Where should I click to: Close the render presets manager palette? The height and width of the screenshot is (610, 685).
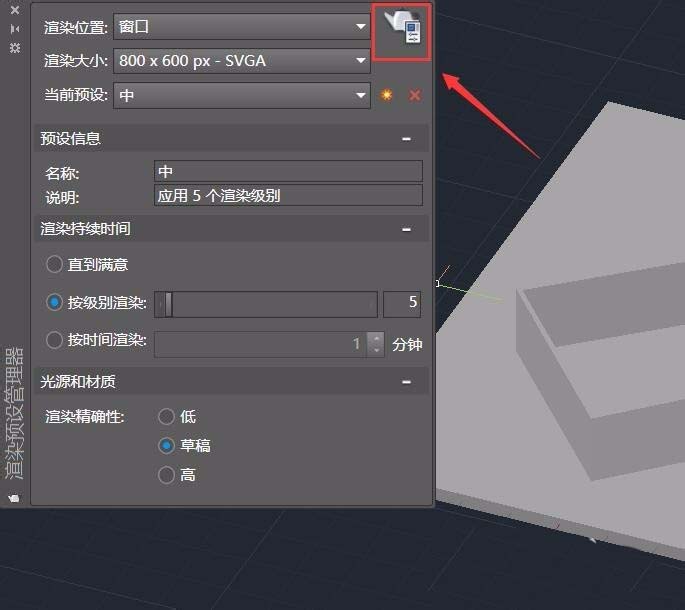pyautogui.click(x=15, y=10)
